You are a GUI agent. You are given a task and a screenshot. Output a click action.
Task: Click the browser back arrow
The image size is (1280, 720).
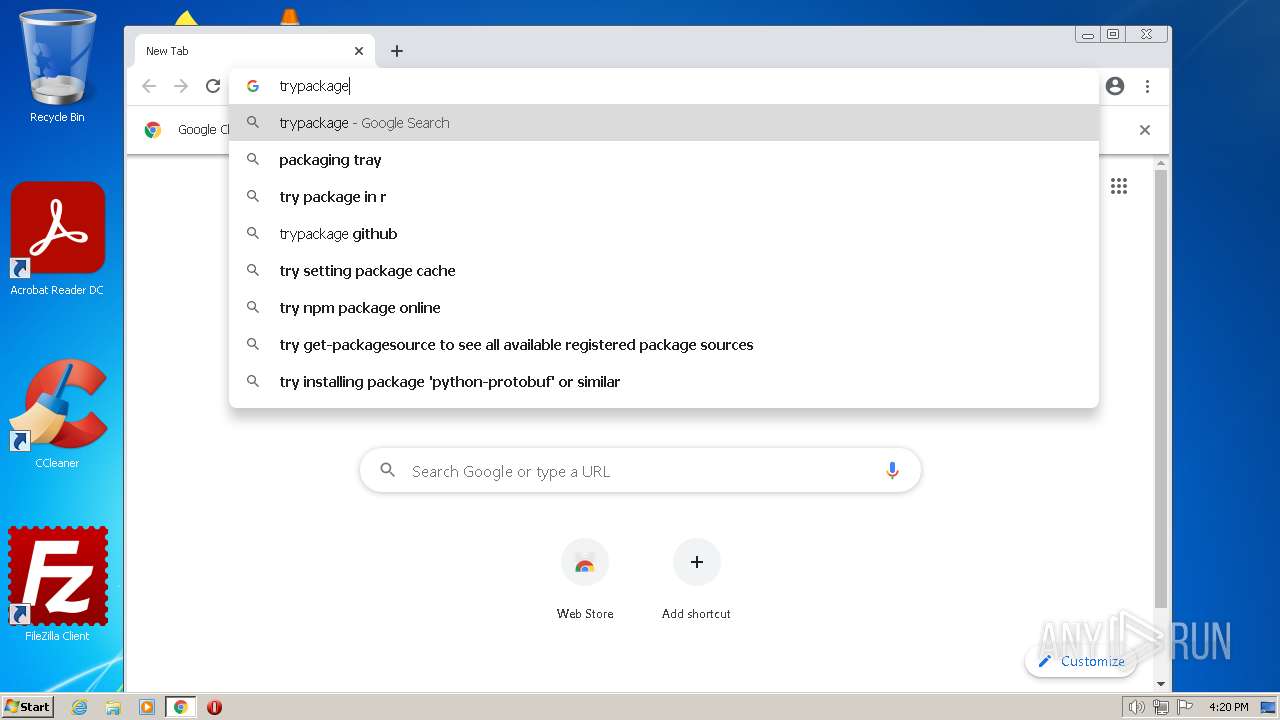(149, 86)
